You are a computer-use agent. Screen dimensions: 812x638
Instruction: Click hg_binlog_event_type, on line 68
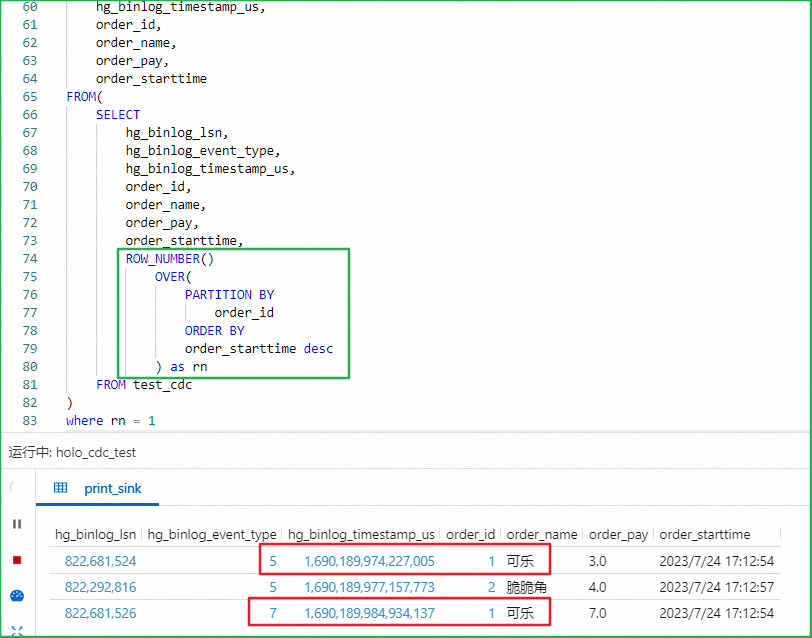point(203,151)
